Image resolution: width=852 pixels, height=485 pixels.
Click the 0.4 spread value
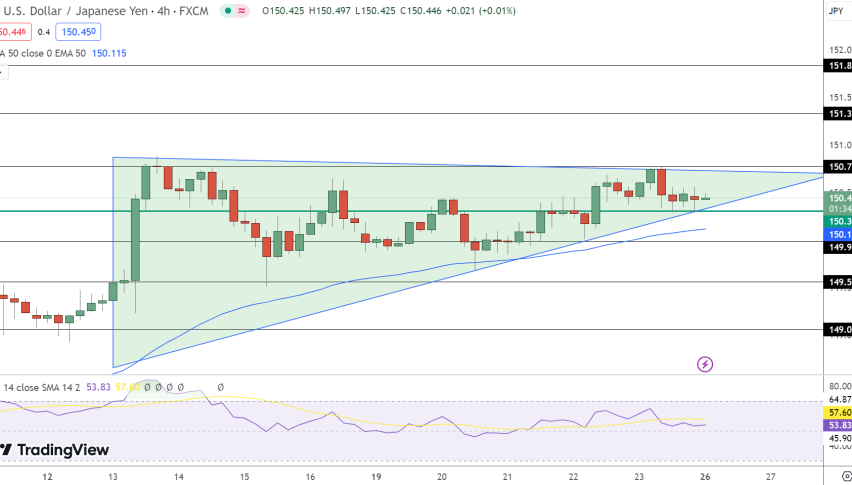click(x=44, y=33)
